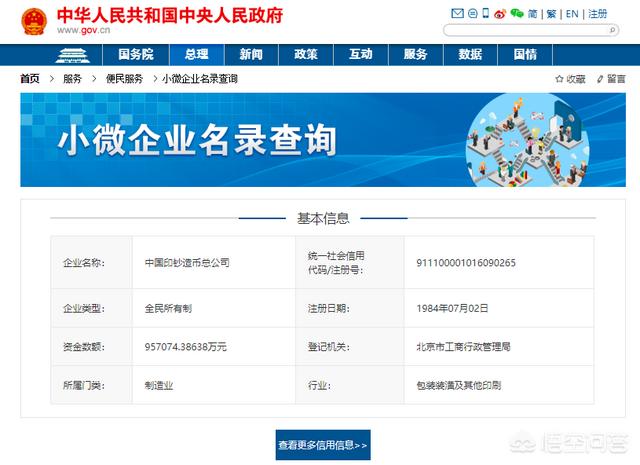Open the 国情 menu

click(x=525, y=55)
